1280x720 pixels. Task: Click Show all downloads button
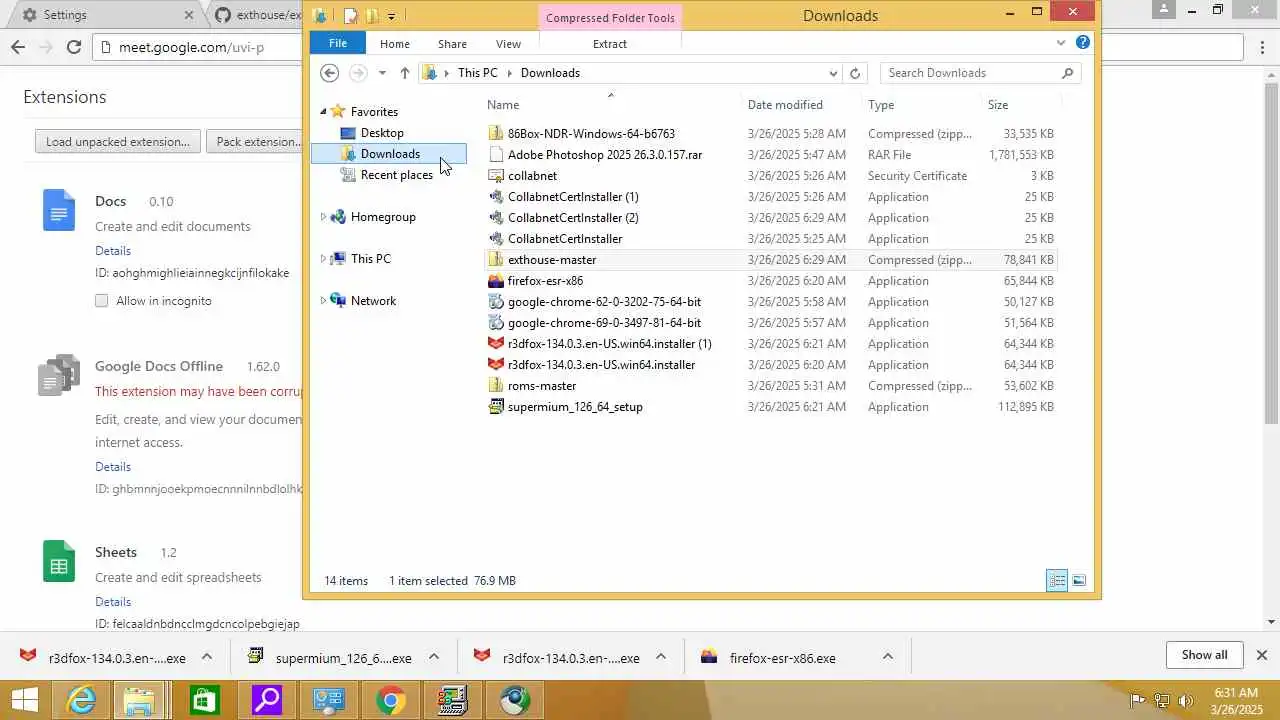coord(1204,655)
